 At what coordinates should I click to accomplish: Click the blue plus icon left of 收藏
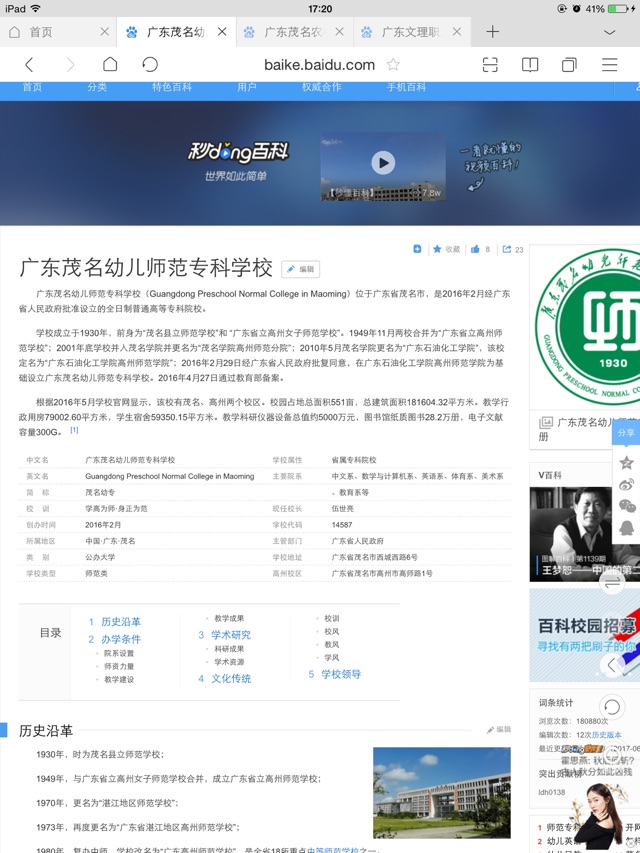tap(417, 249)
